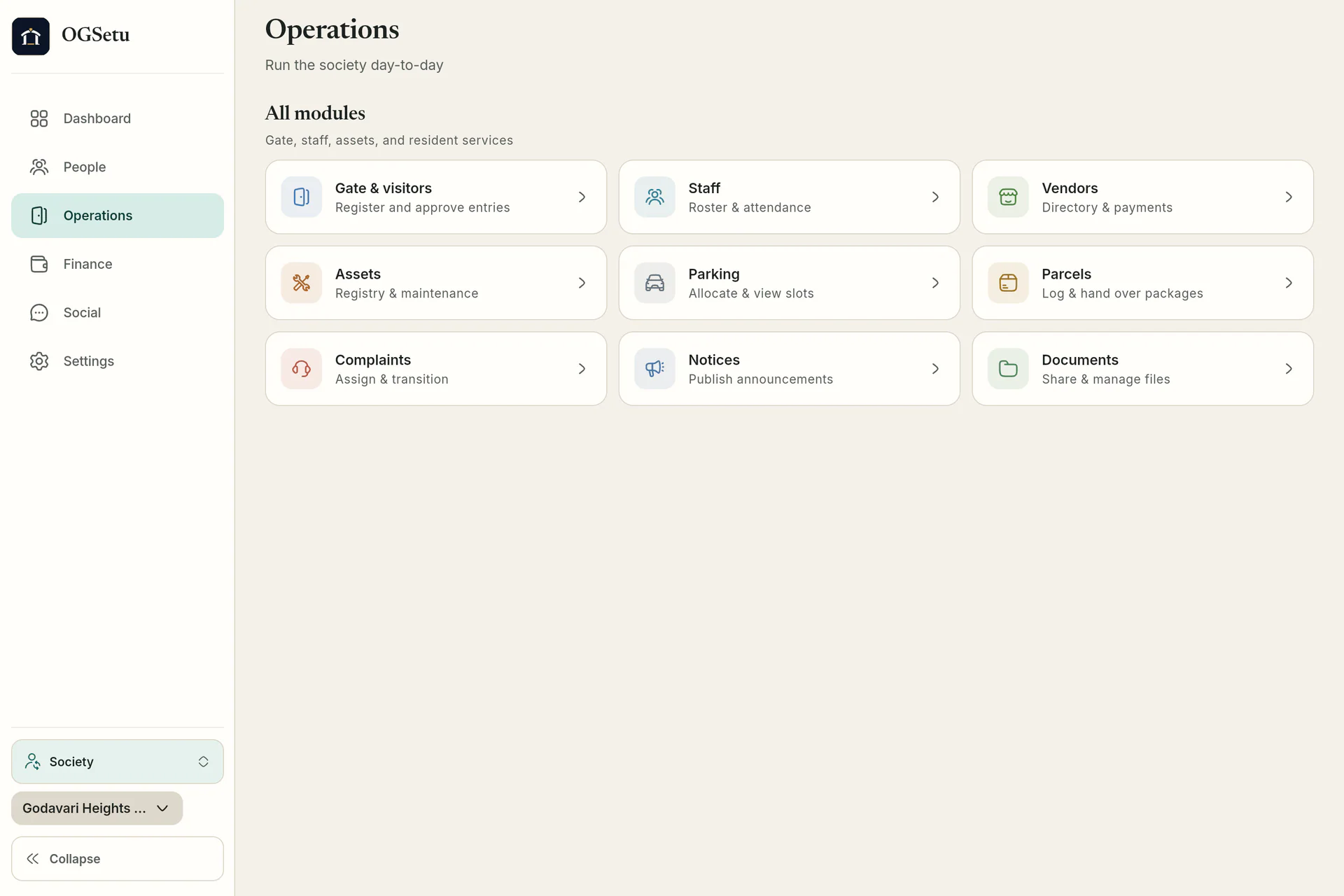Click the Society role user icon

pos(32,761)
